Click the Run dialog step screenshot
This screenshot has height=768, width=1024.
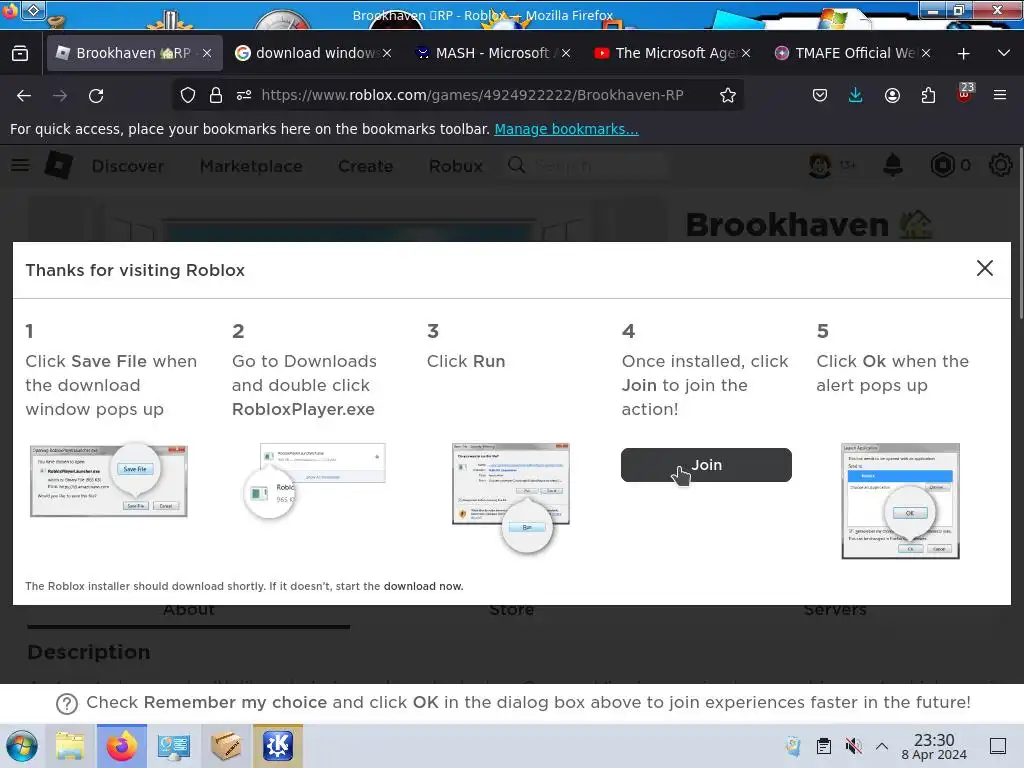(511, 498)
